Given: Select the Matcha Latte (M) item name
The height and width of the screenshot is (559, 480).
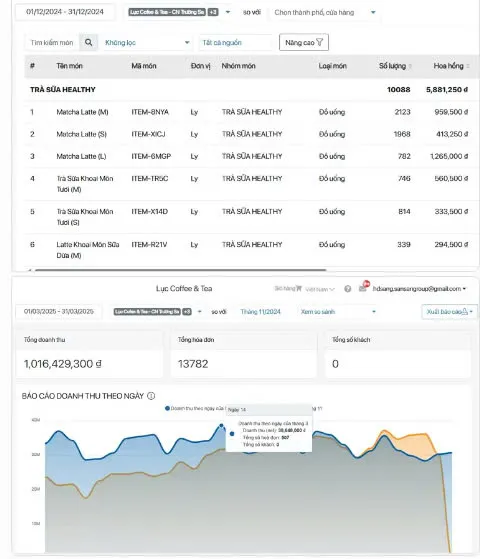Looking at the screenshot, I should pyautogui.click(x=82, y=112).
